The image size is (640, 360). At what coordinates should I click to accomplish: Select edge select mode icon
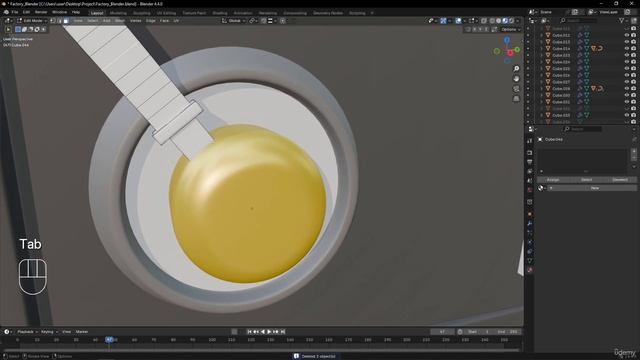pos(59,20)
